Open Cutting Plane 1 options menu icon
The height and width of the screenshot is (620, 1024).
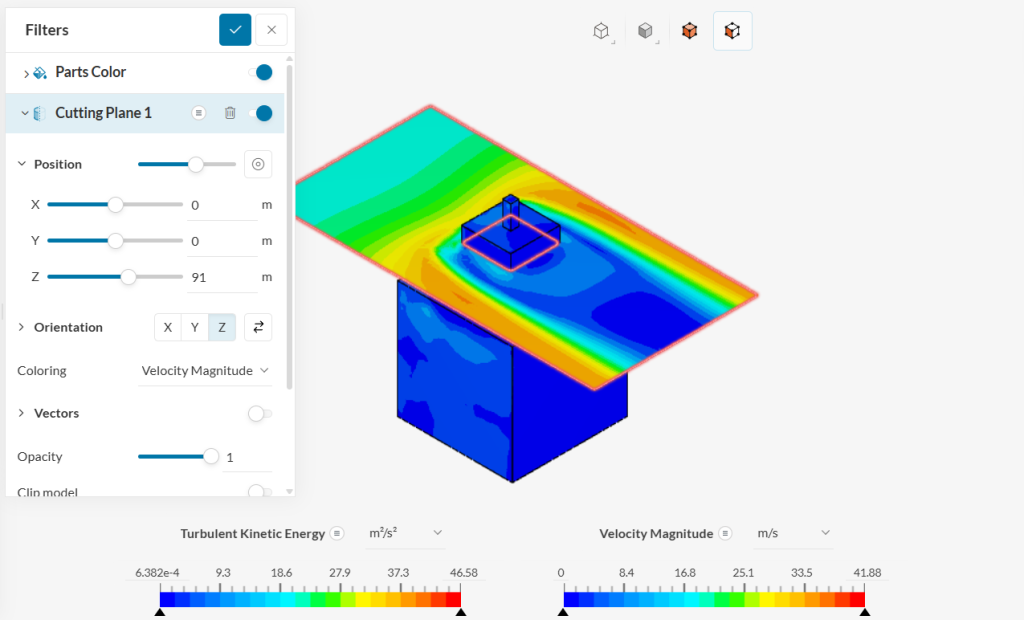(199, 113)
